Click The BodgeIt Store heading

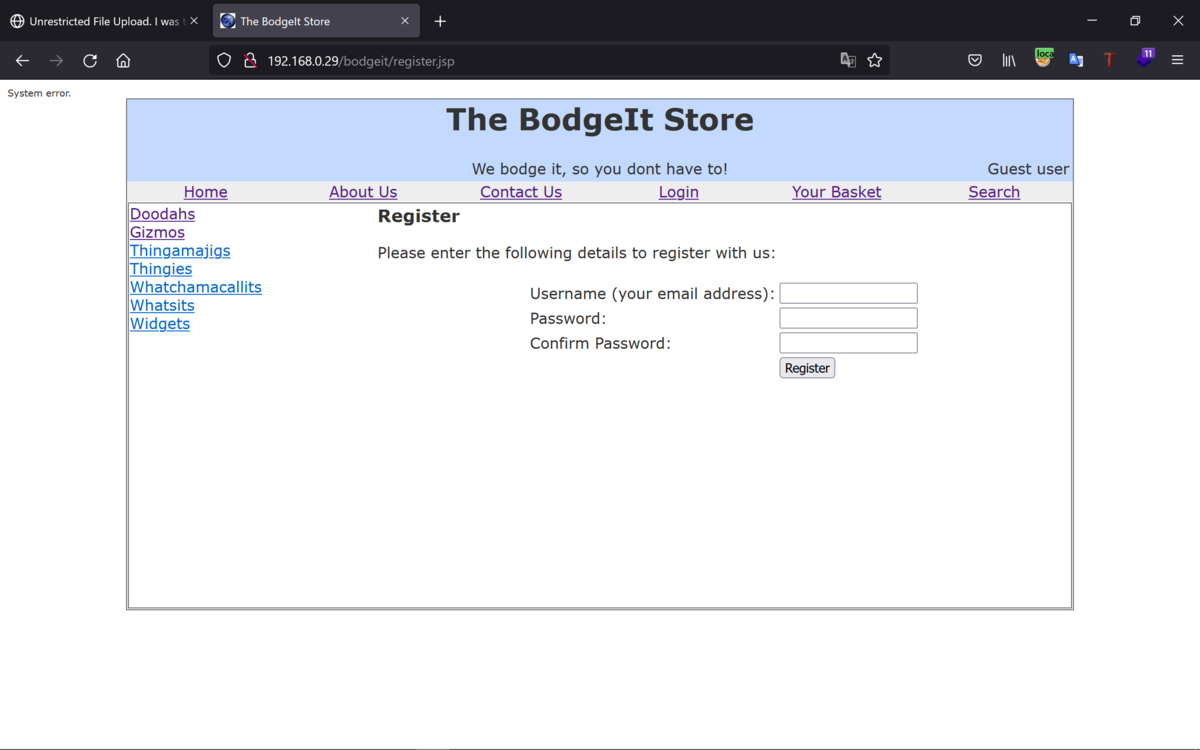[x=600, y=120]
